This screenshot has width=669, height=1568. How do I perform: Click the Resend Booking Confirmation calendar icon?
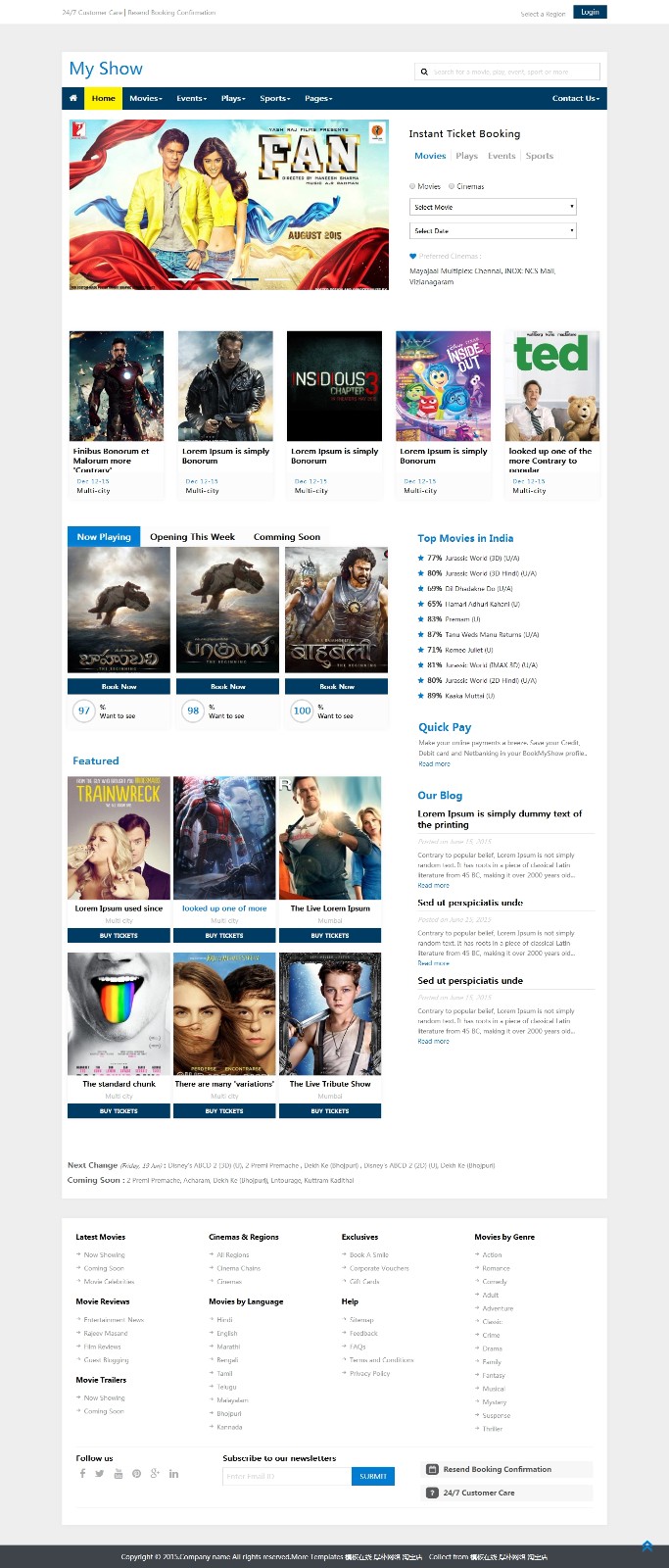tap(433, 1469)
